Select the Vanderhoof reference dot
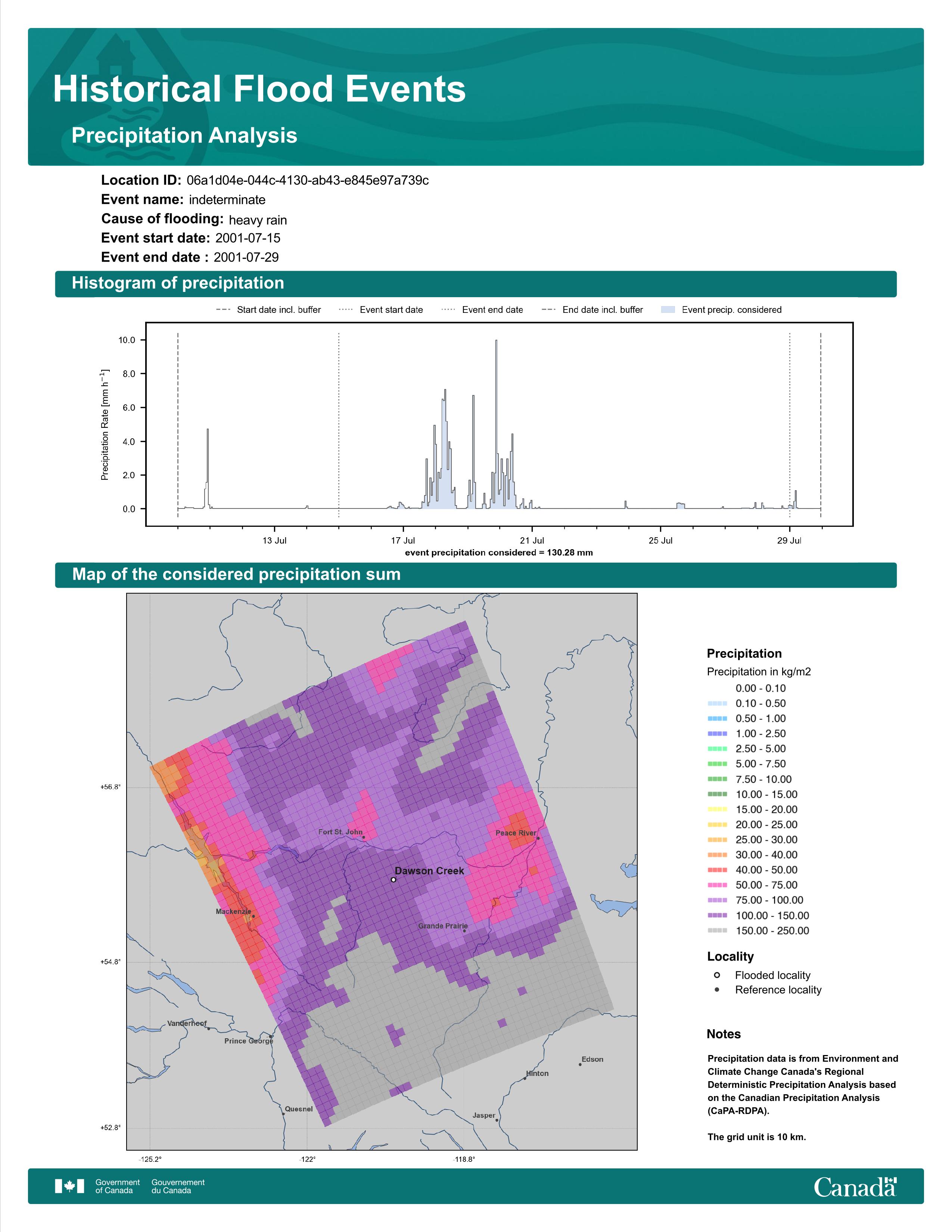952x1232 pixels. pos(209,1029)
